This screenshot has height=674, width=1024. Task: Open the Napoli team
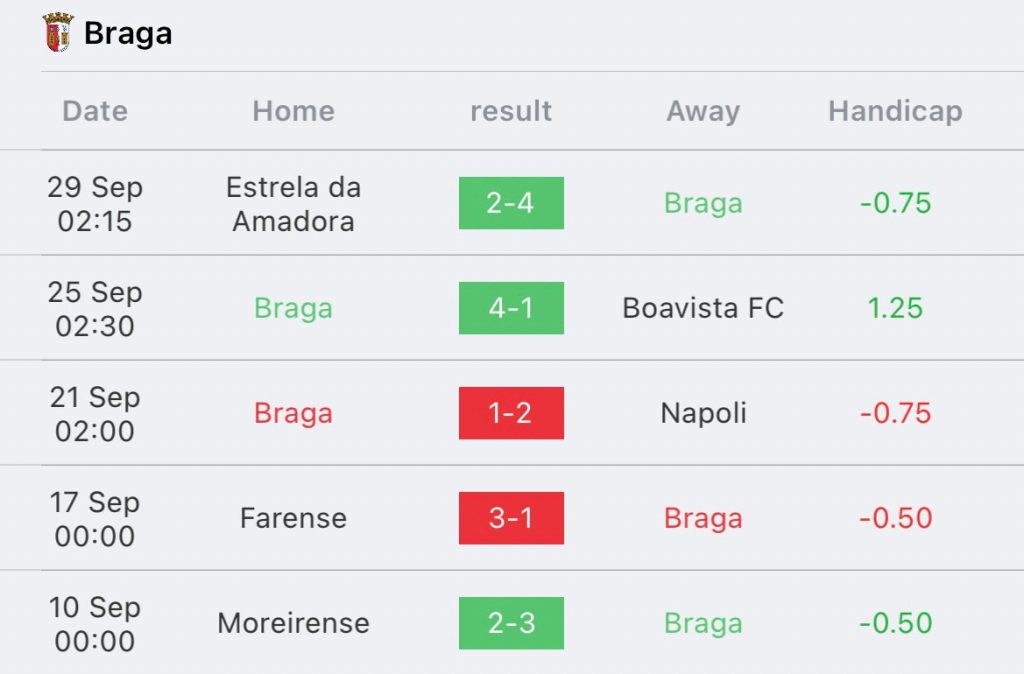tap(703, 413)
